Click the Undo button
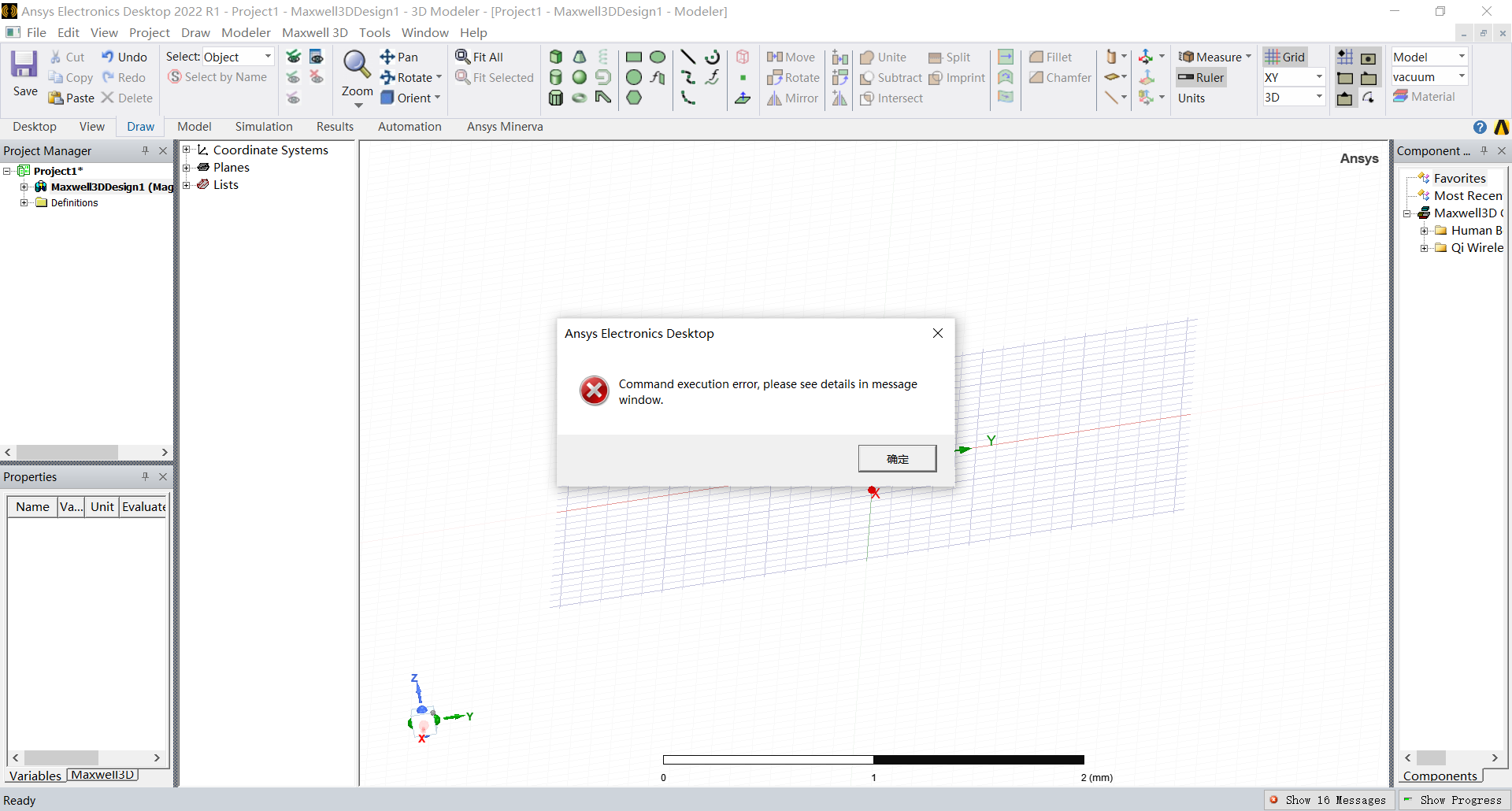Screen dimensions: 1512x811 point(124,57)
